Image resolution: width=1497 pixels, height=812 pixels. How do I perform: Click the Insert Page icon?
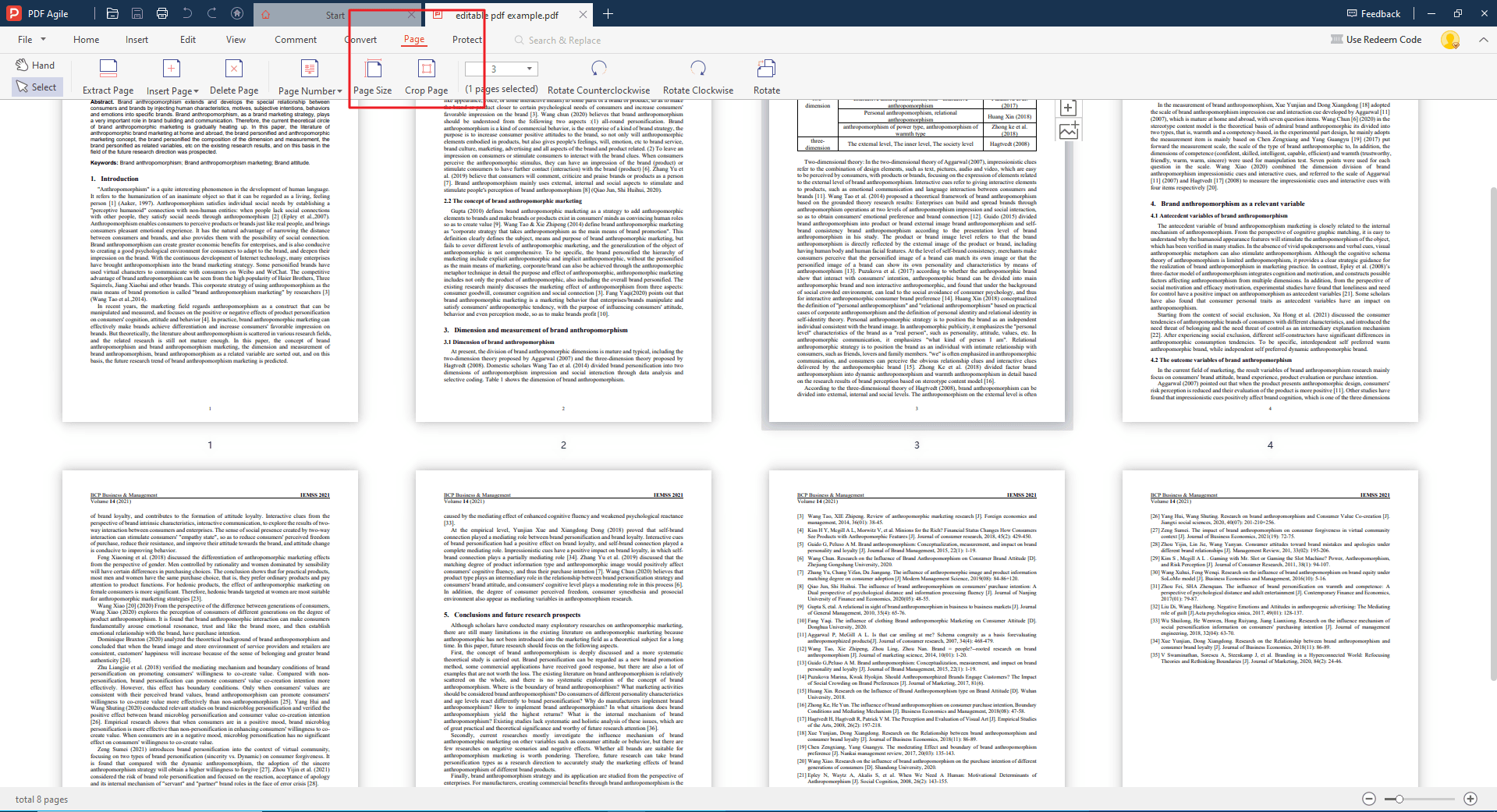172,69
